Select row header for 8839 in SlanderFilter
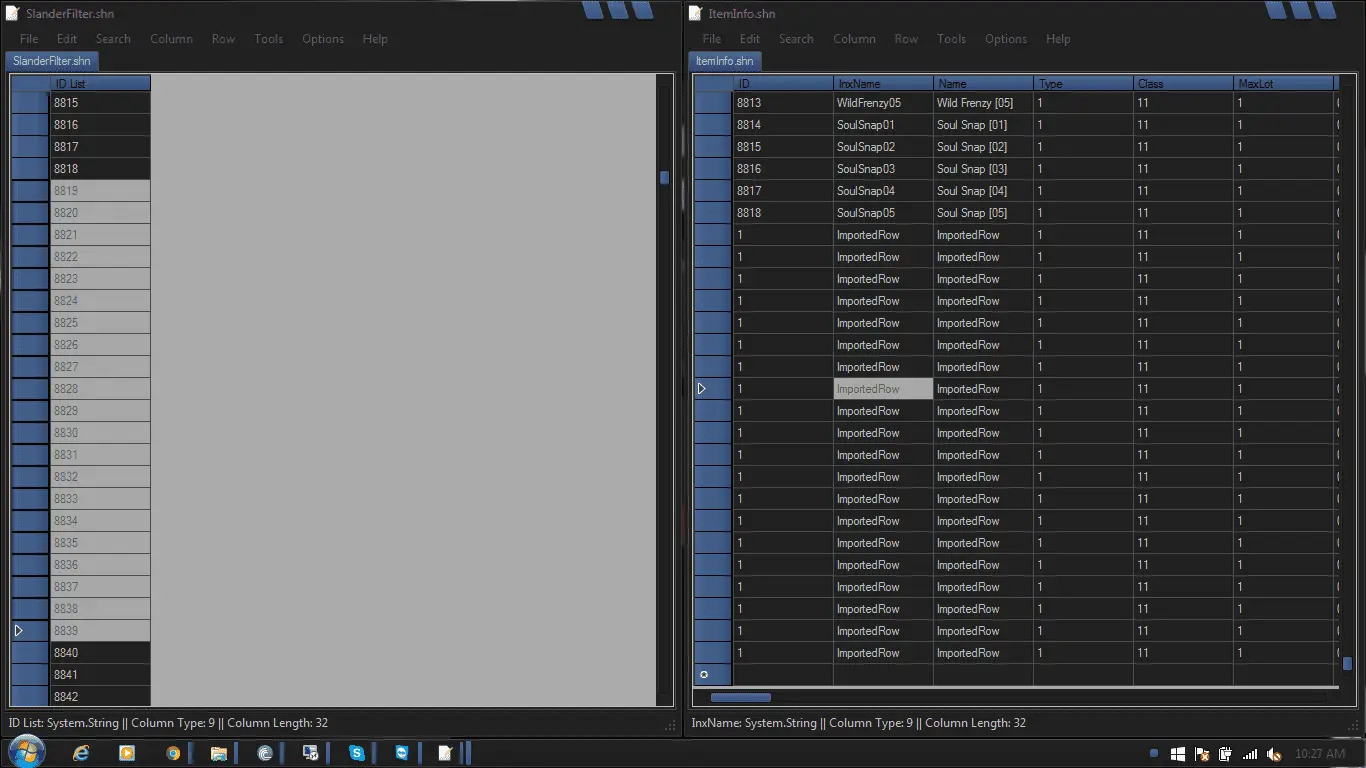Viewport: 1366px width, 768px height. [x=30, y=631]
